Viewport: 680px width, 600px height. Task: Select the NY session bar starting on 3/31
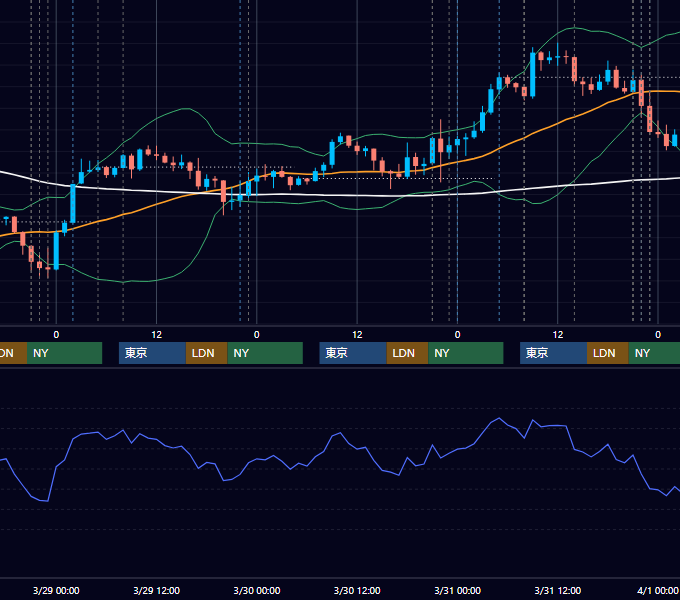654,353
